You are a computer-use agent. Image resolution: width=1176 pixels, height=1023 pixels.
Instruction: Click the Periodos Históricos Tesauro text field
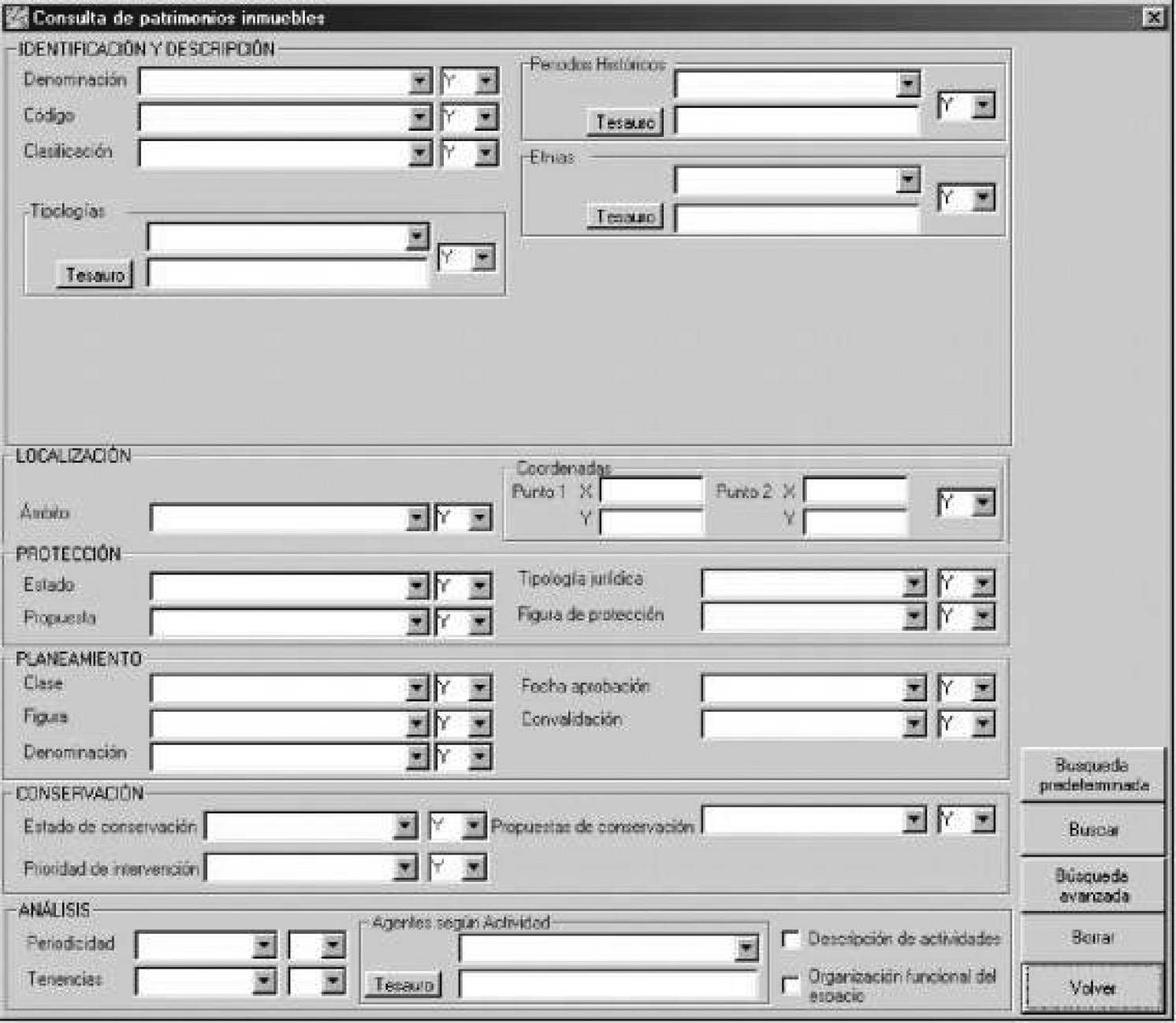point(798,122)
